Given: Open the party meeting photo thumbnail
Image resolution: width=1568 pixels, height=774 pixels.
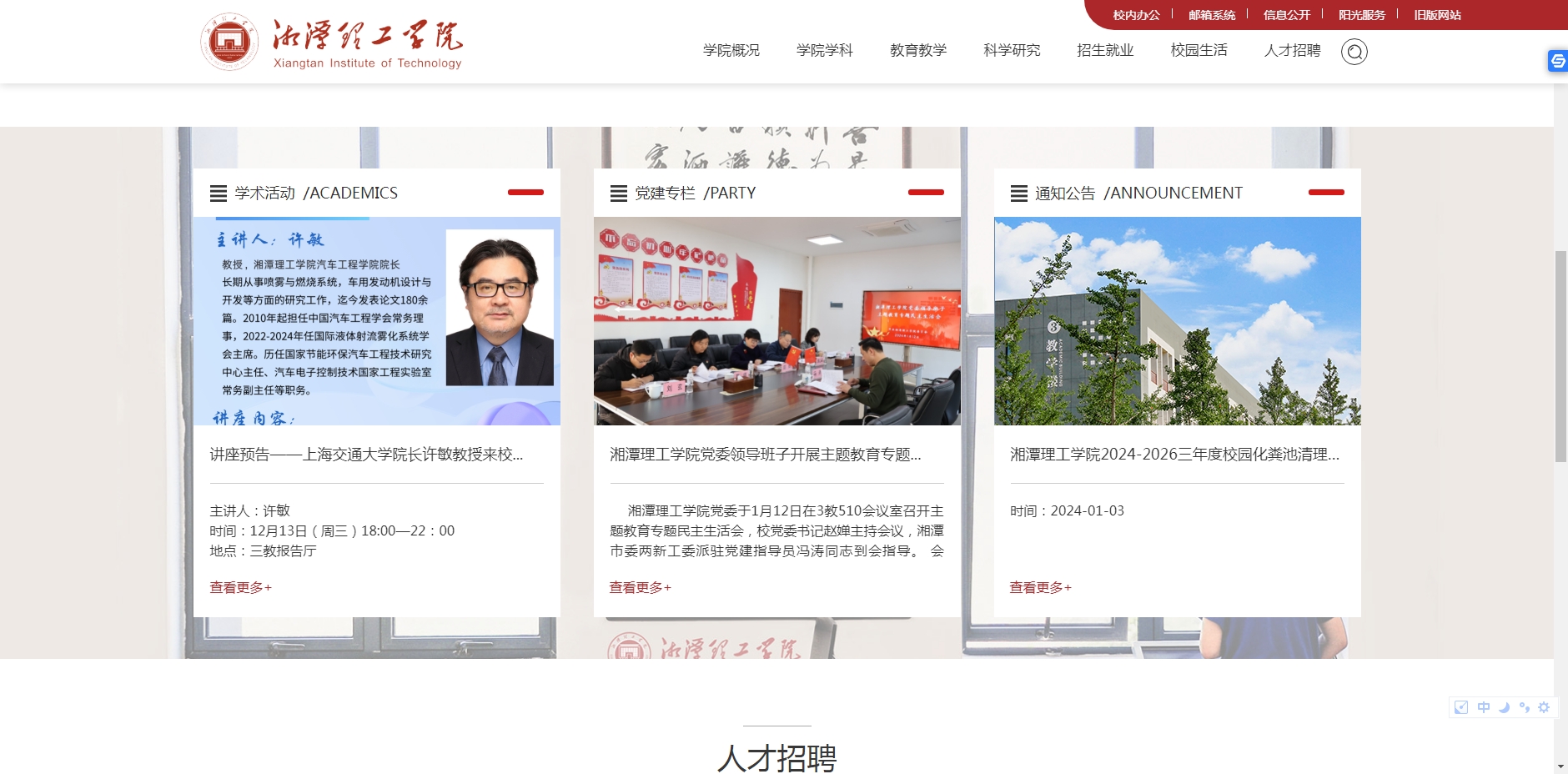Looking at the screenshot, I should (x=776, y=321).
